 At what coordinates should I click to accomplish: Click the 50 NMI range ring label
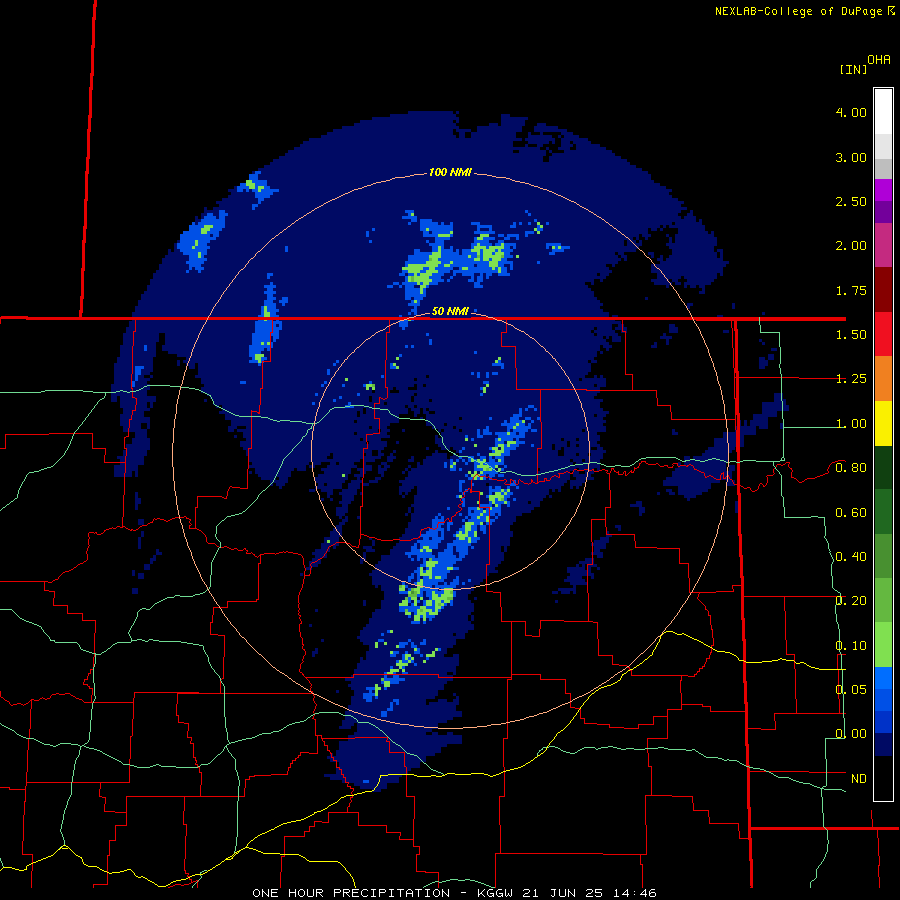pyautogui.click(x=450, y=312)
